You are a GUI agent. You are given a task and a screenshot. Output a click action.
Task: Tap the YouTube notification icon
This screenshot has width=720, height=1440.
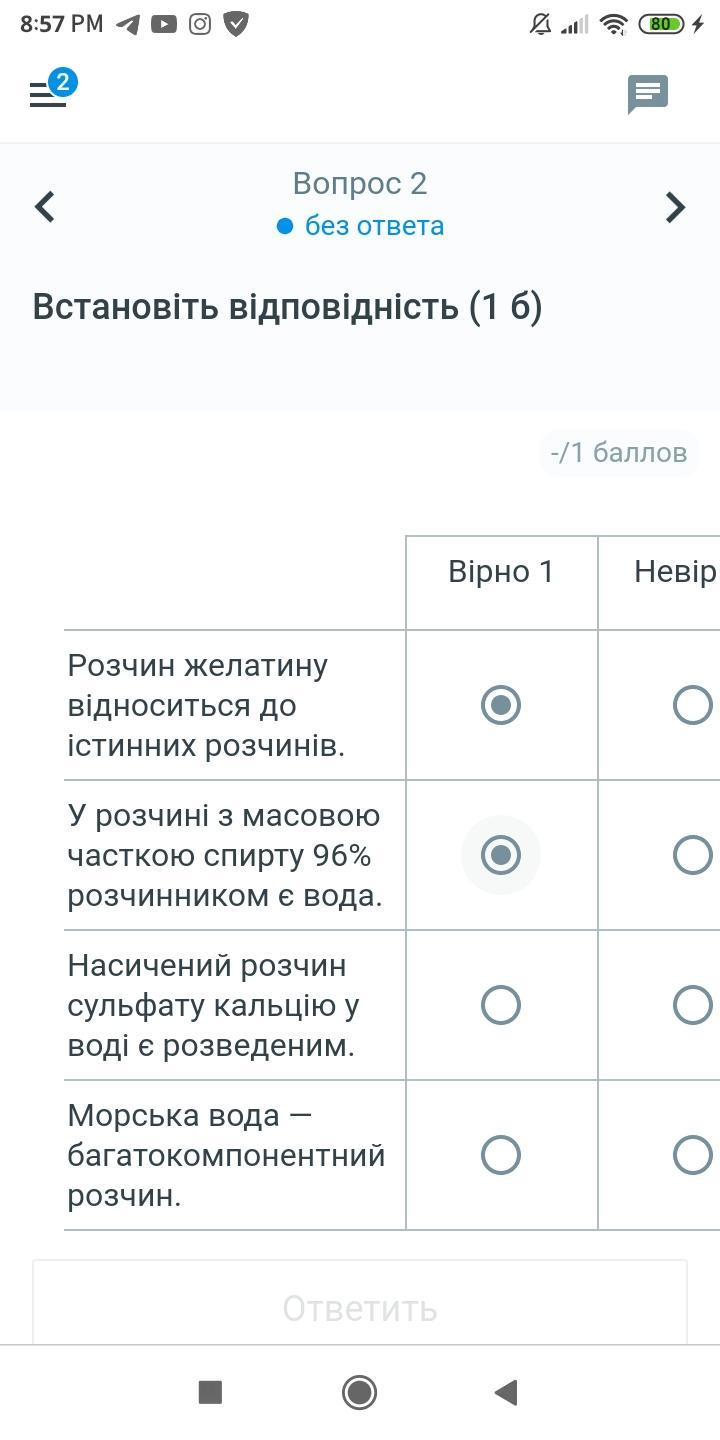click(x=164, y=24)
